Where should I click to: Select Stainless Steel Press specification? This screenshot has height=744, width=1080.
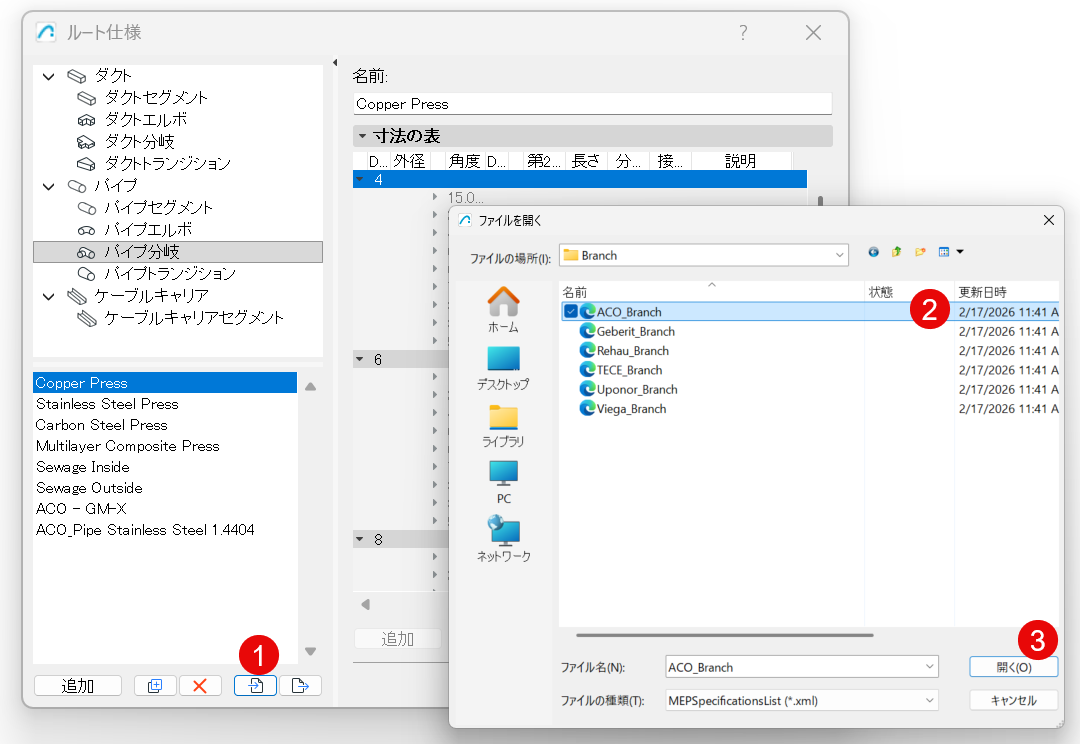165,404
